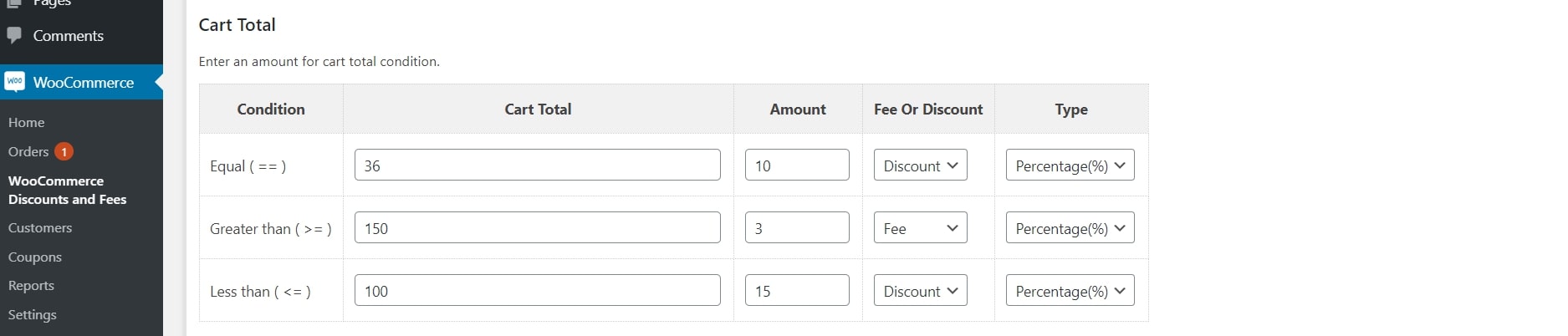The height and width of the screenshot is (336, 1568).
Task: Open the Coupons menu entry
Action: point(35,257)
